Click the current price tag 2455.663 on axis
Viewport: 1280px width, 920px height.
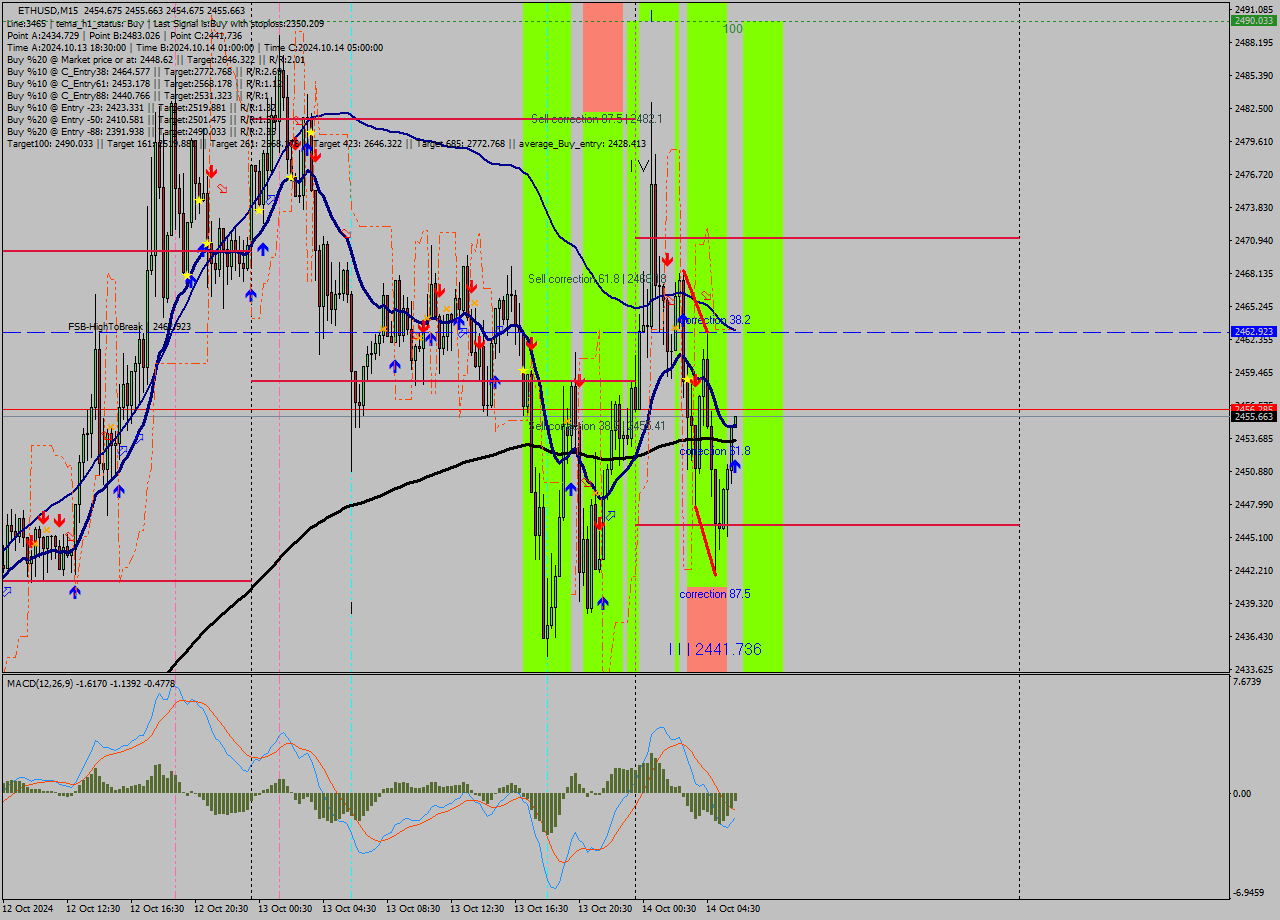pos(1255,416)
